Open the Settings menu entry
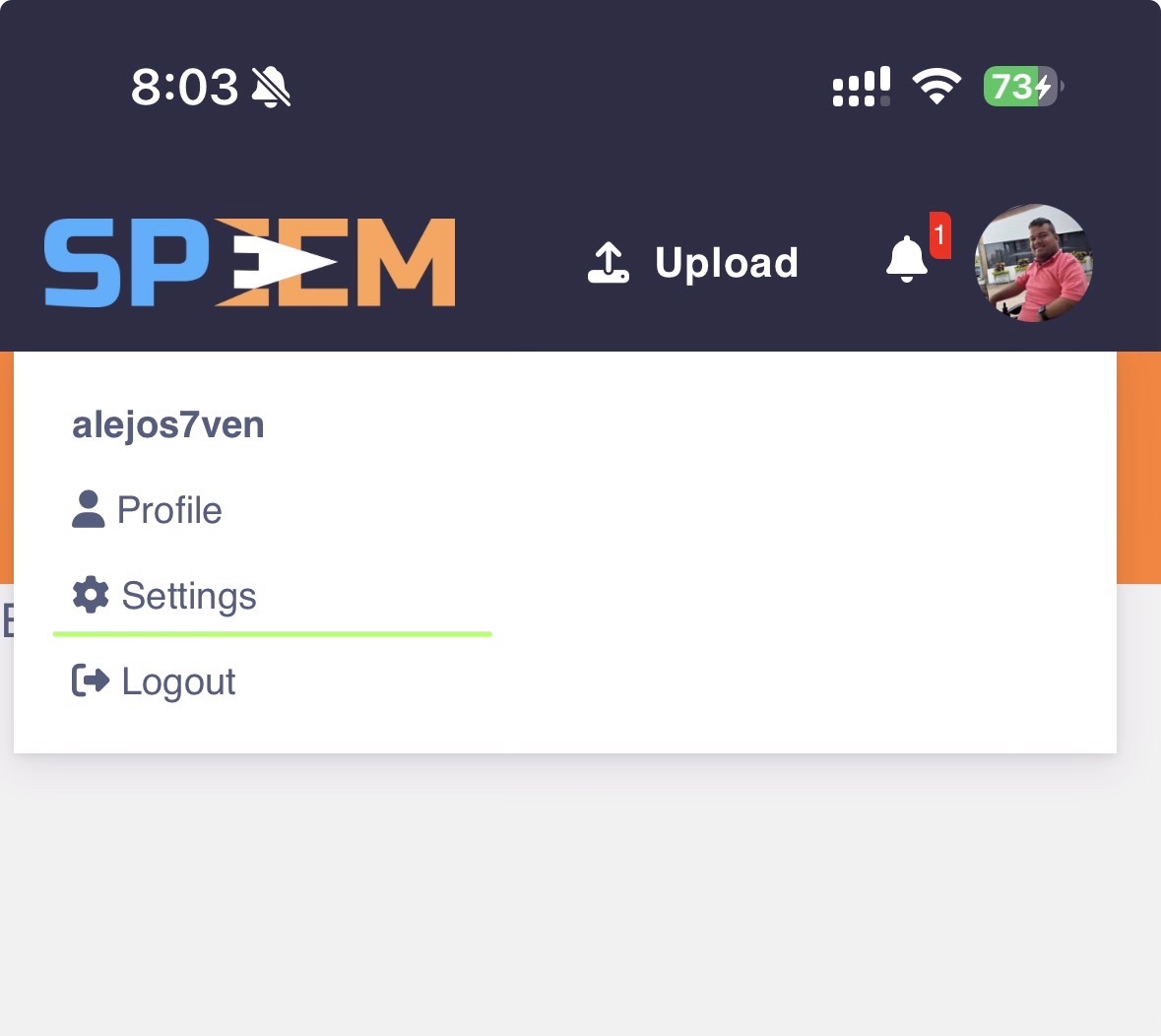The width and height of the screenshot is (1161, 1036). [164, 596]
